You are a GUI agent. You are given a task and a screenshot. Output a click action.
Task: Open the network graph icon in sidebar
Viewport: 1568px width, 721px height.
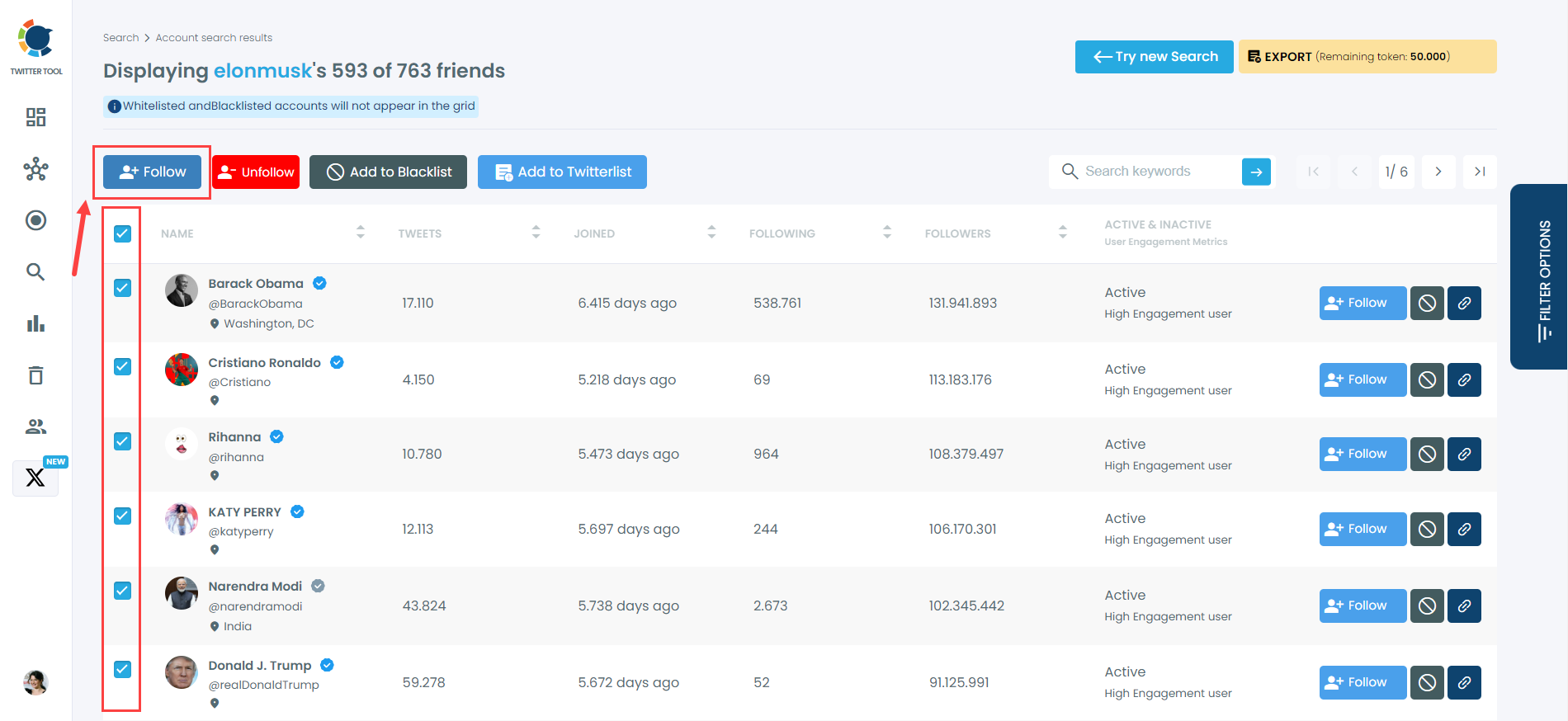point(35,169)
